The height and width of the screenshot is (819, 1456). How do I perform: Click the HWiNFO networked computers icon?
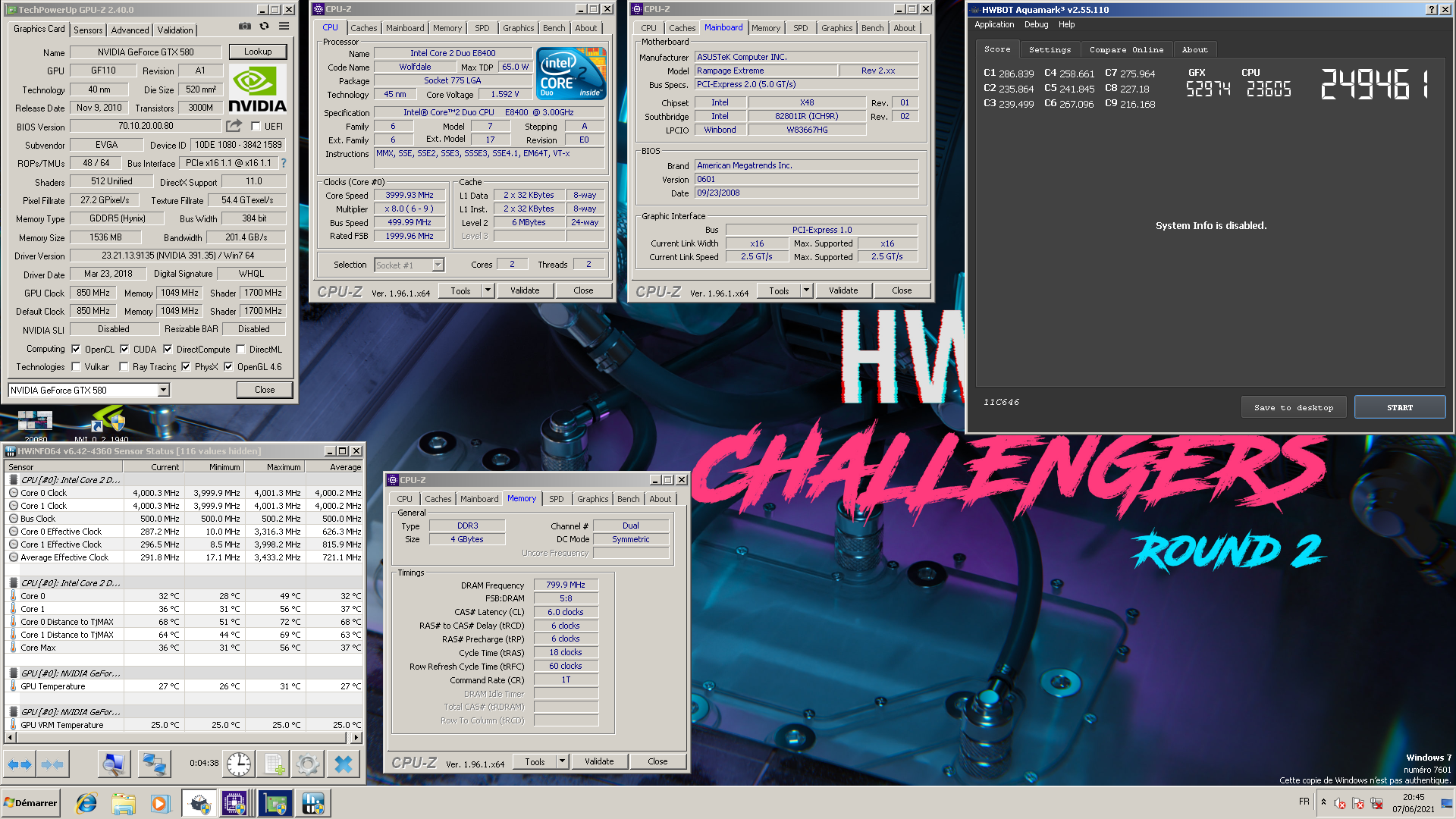point(155,764)
